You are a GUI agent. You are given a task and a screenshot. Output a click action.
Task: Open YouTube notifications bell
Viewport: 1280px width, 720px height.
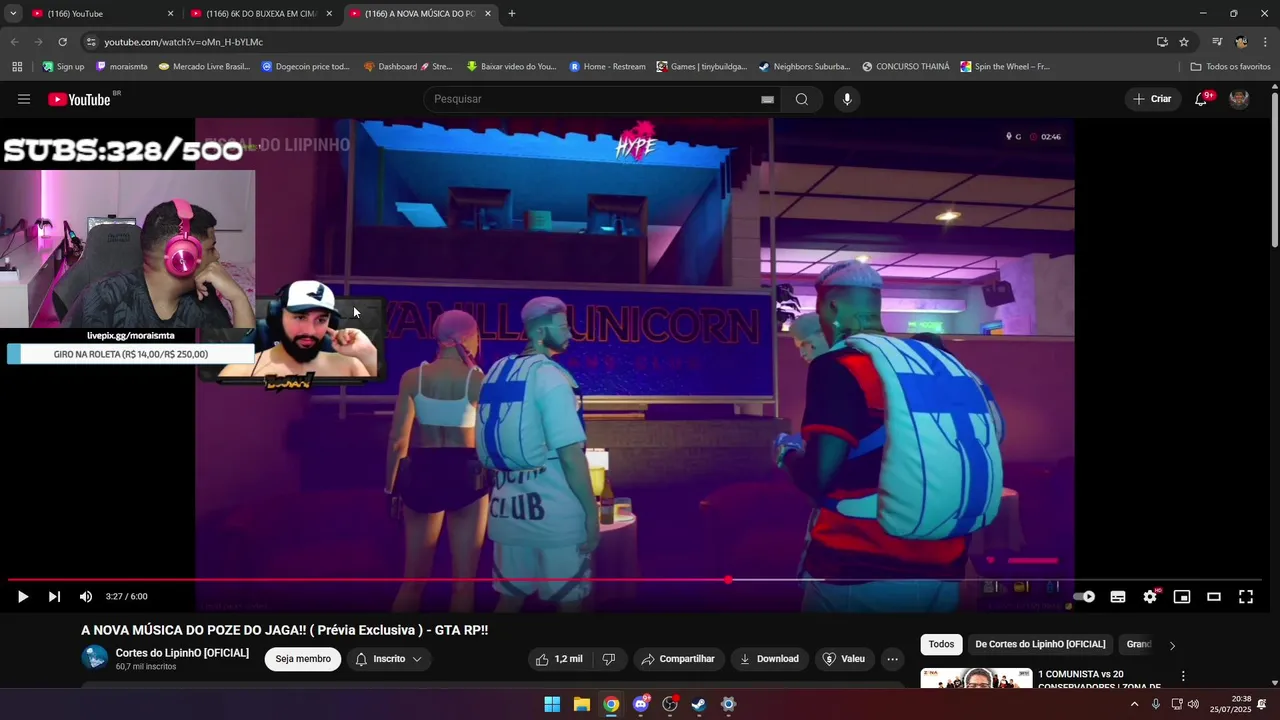1201,99
